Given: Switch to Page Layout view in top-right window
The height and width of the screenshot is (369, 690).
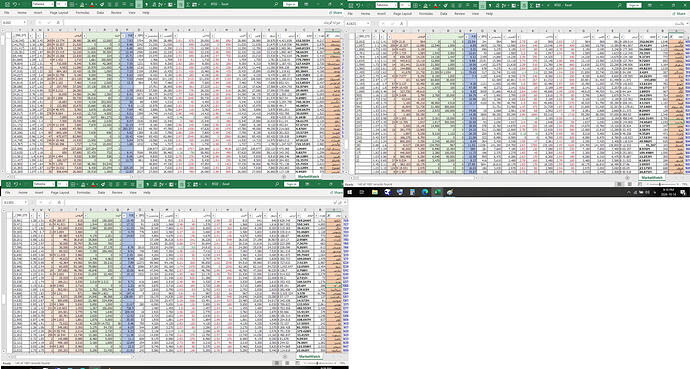Looking at the screenshot, I should tap(630, 184).
